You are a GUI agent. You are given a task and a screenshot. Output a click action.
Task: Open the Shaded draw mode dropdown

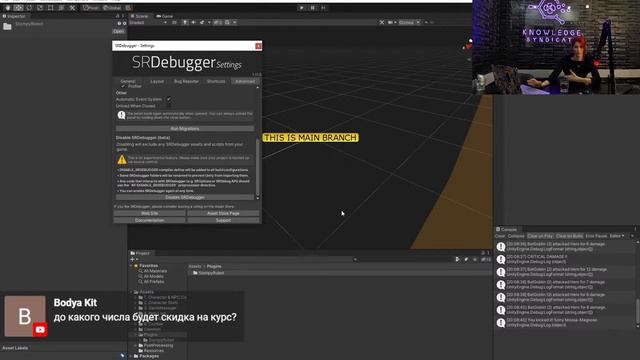pos(148,22)
